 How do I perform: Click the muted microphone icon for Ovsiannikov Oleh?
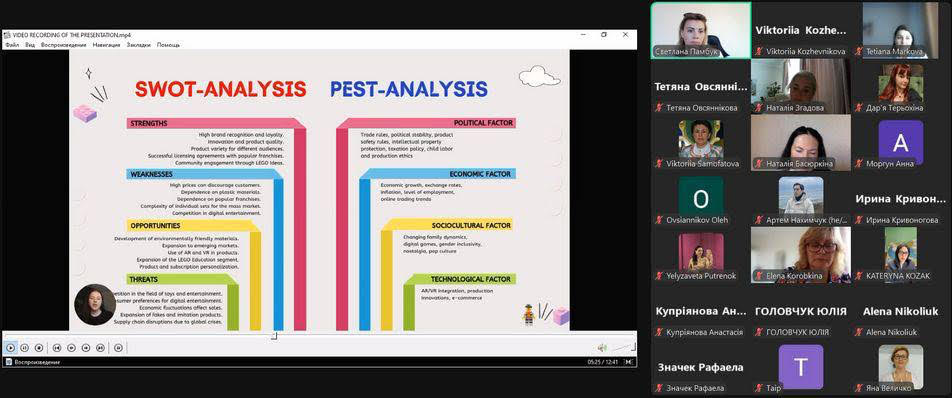click(x=659, y=220)
